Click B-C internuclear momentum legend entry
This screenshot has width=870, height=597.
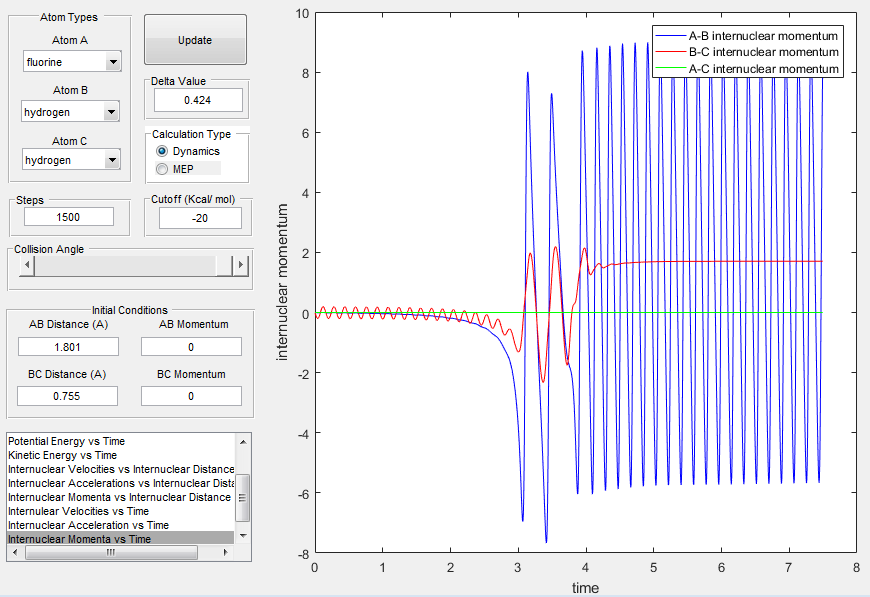tap(747, 52)
